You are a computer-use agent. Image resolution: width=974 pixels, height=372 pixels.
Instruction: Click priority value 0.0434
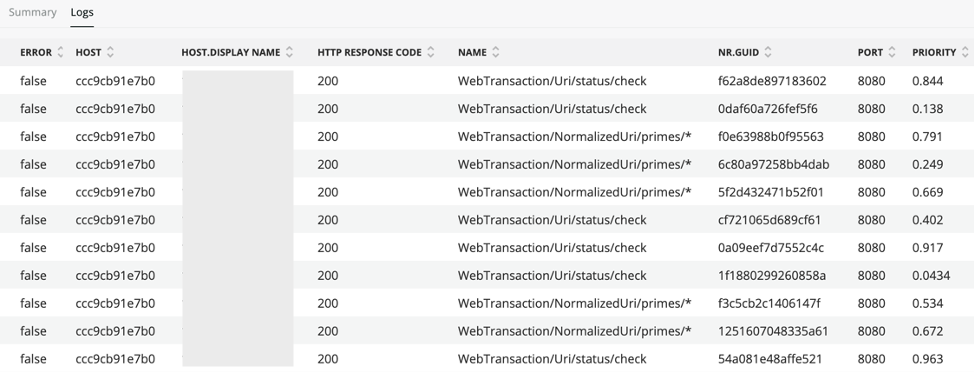[x=931, y=276]
